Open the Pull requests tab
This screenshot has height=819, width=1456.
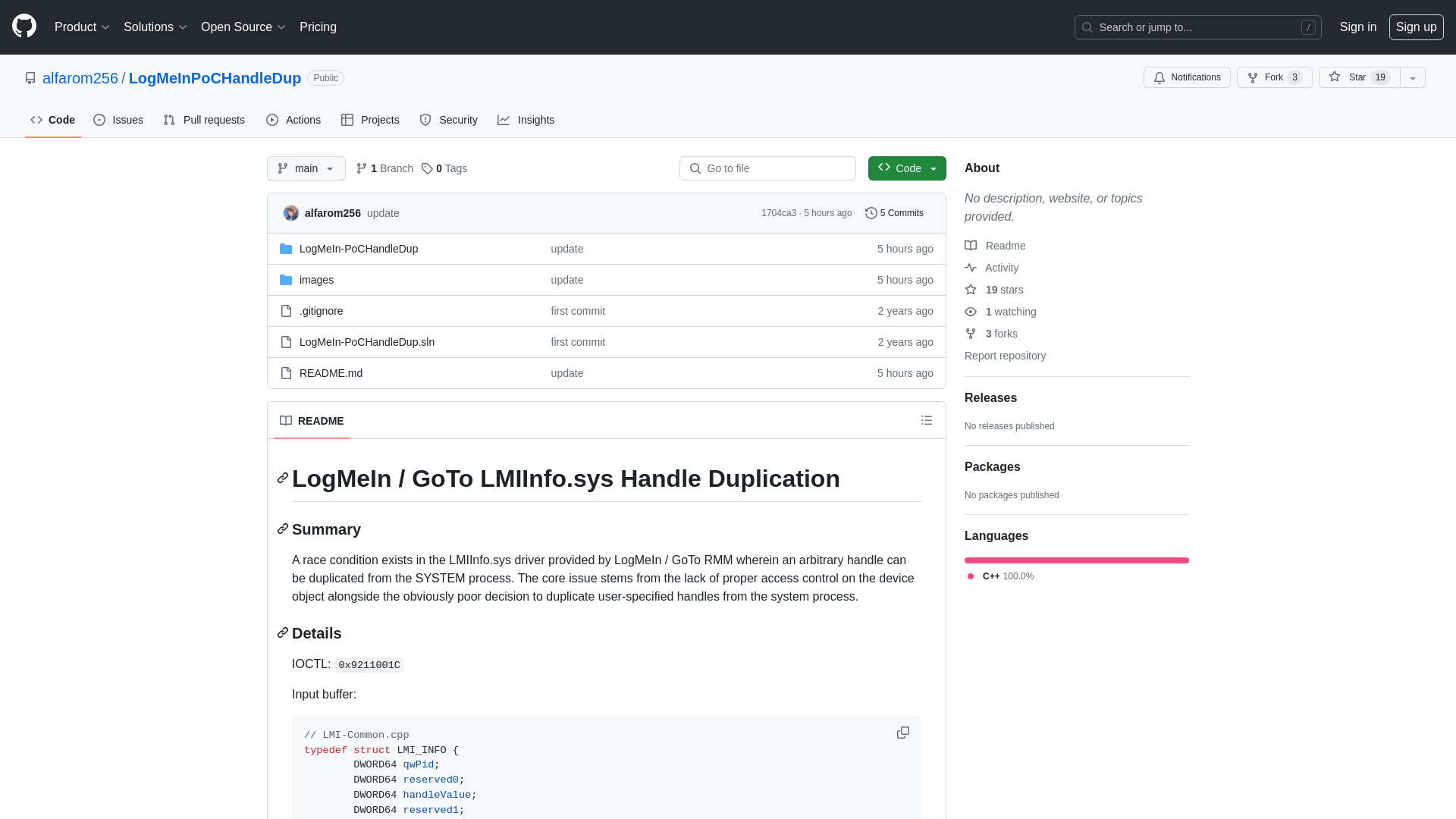click(x=204, y=120)
